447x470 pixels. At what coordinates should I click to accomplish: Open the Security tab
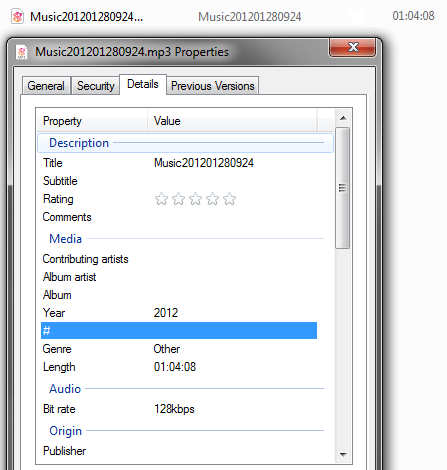(x=96, y=86)
